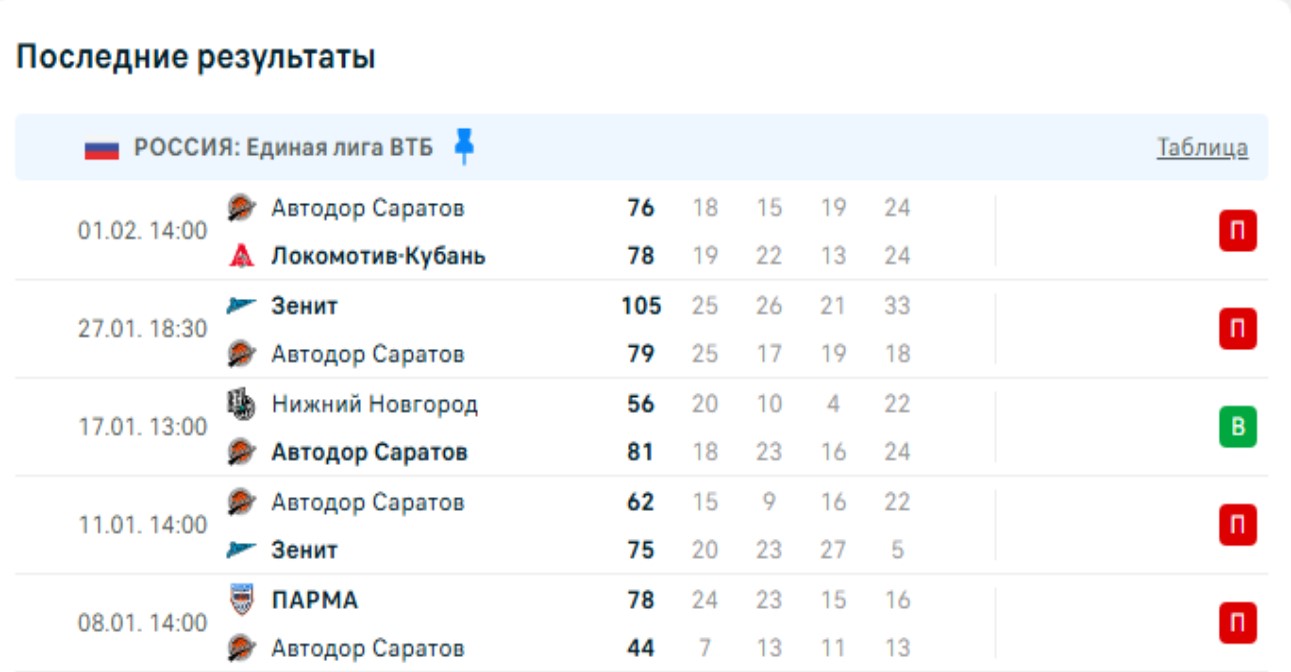Select team name ПАРМА
Screen dimensions: 1291x672
click(x=314, y=600)
